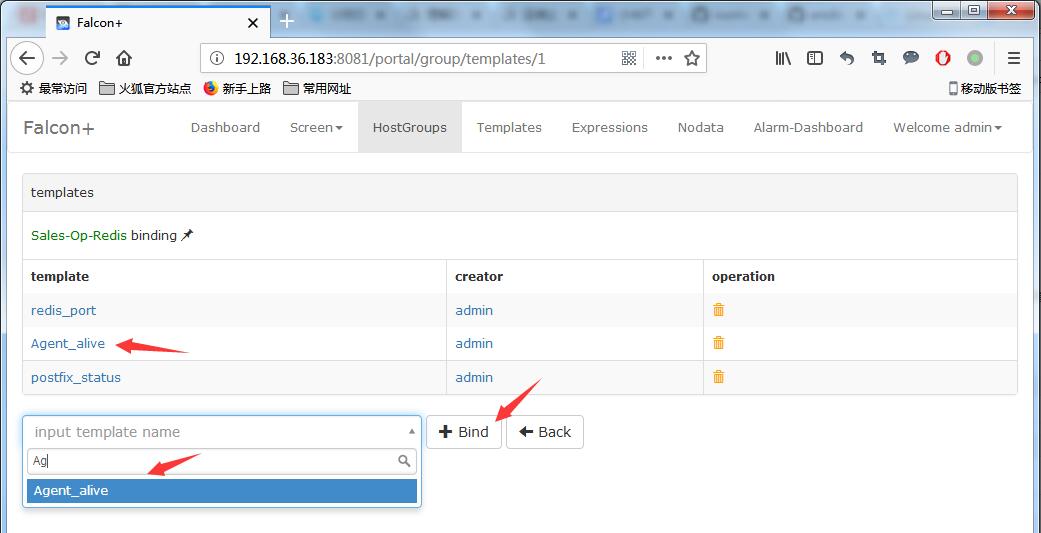Screen dimensions: 1041x533
Task: Open the Alarm-Dashboard nav item
Action: pyautogui.click(x=808, y=127)
